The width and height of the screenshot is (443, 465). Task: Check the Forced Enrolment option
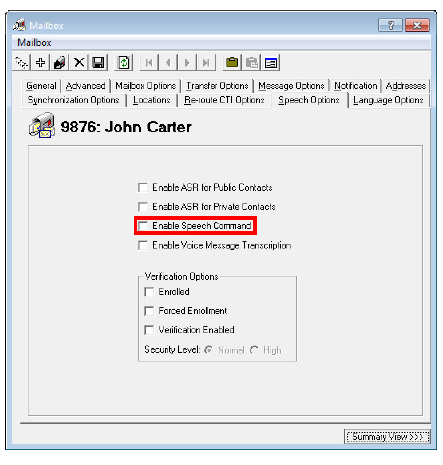tap(149, 311)
